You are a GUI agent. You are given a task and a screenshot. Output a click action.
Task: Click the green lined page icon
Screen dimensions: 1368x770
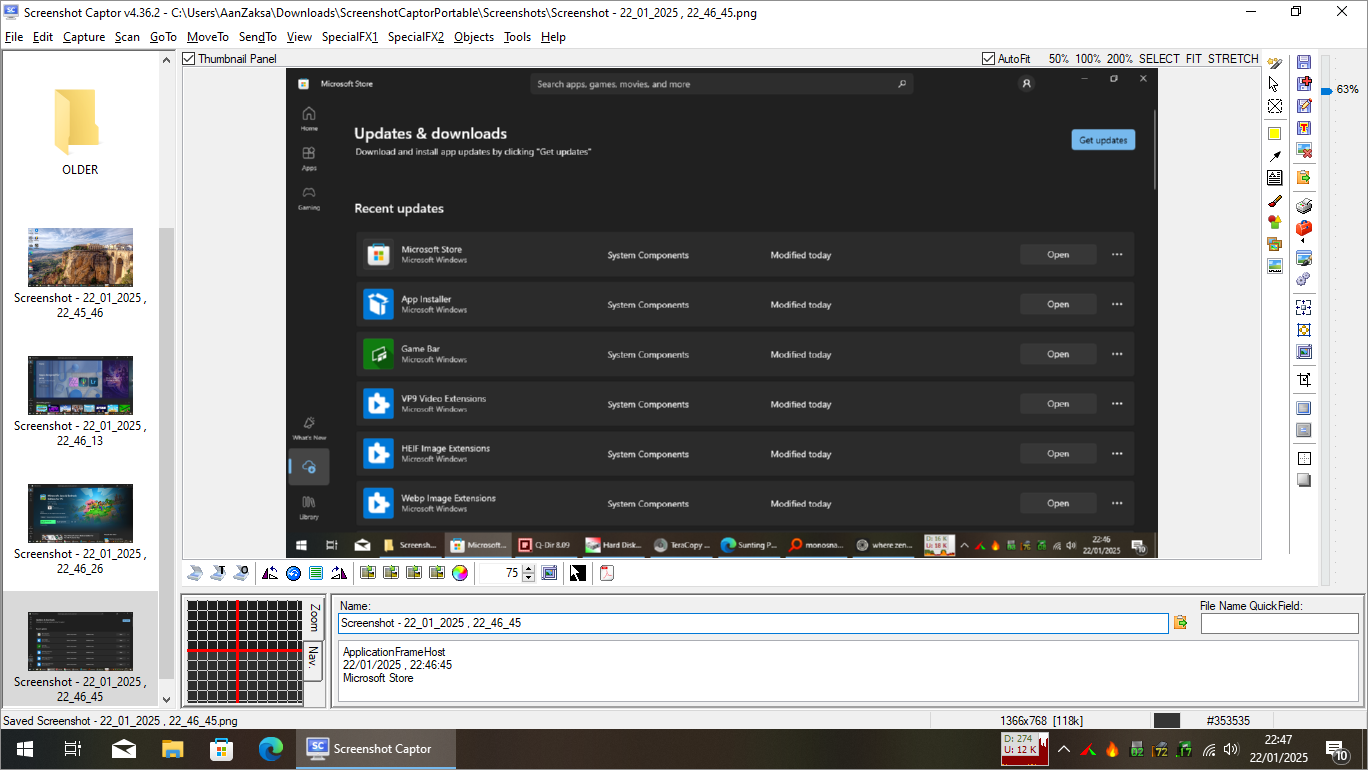316,573
